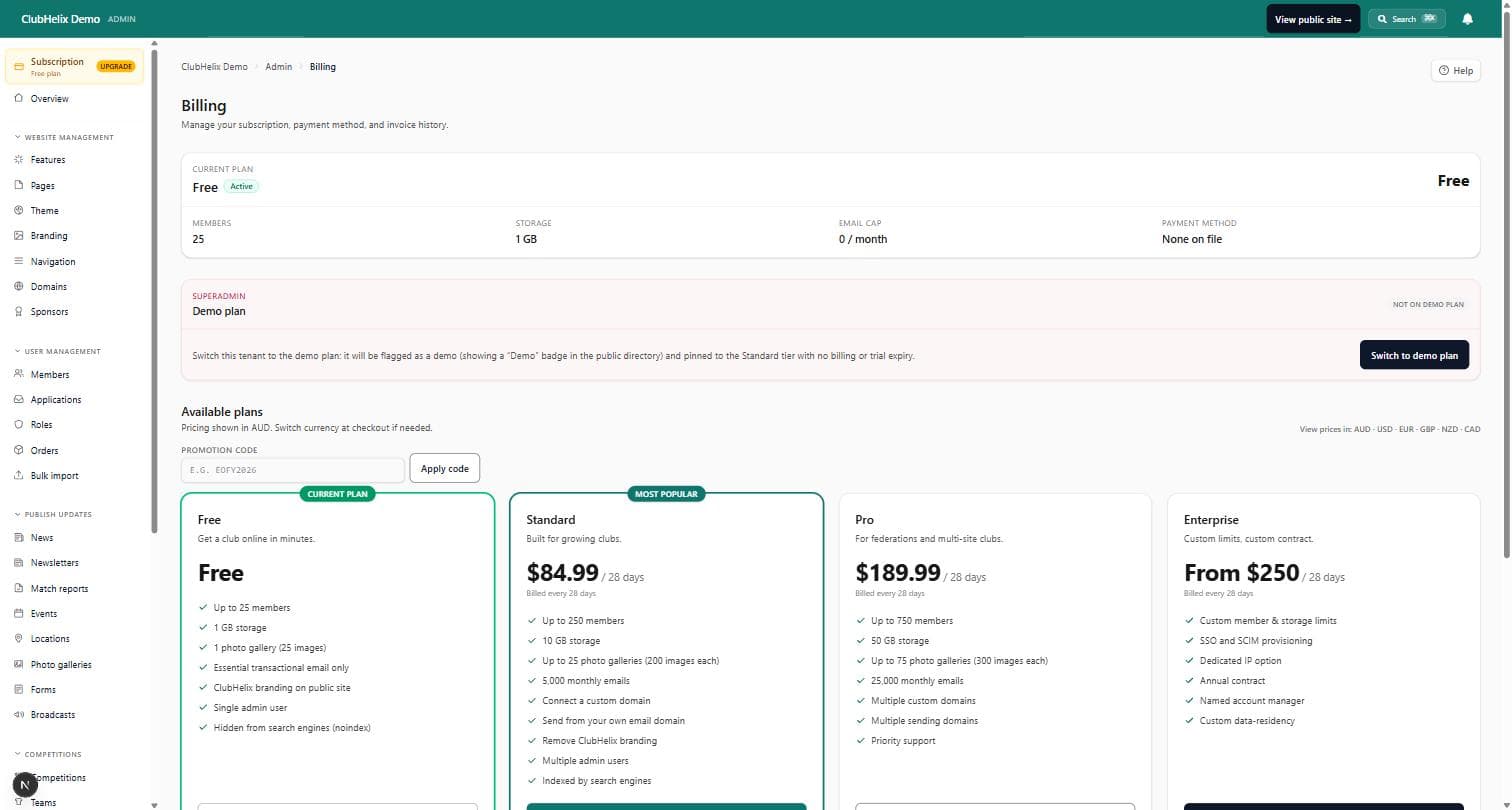View prices in GBP

pos(1429,429)
